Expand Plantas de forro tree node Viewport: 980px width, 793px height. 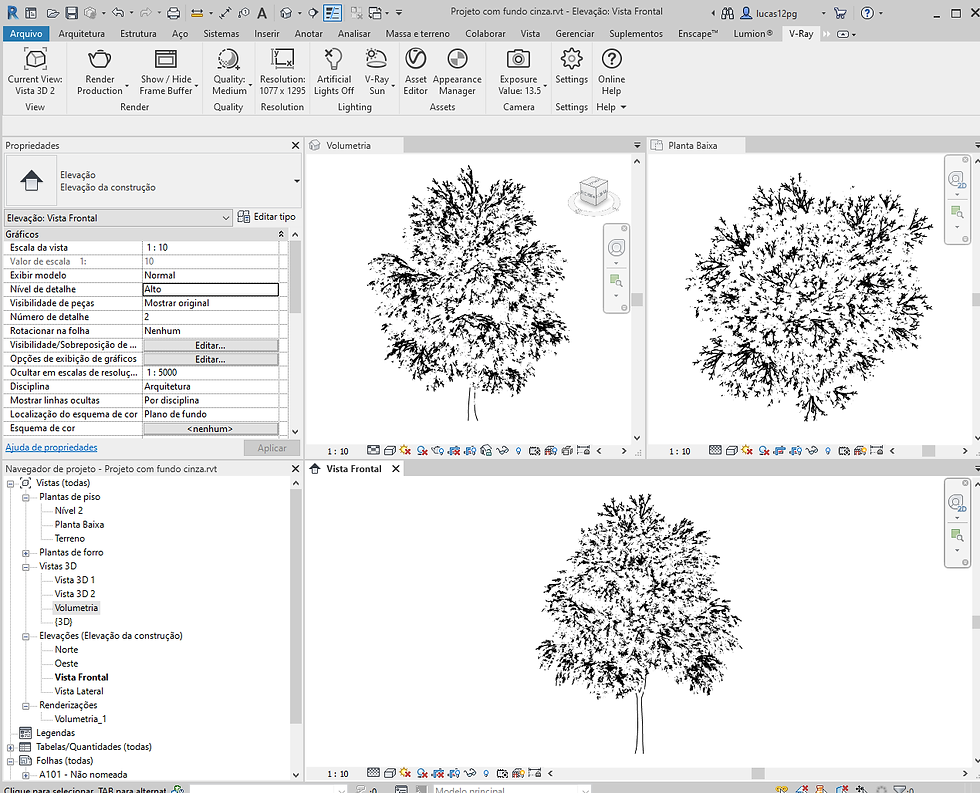tap(26, 553)
